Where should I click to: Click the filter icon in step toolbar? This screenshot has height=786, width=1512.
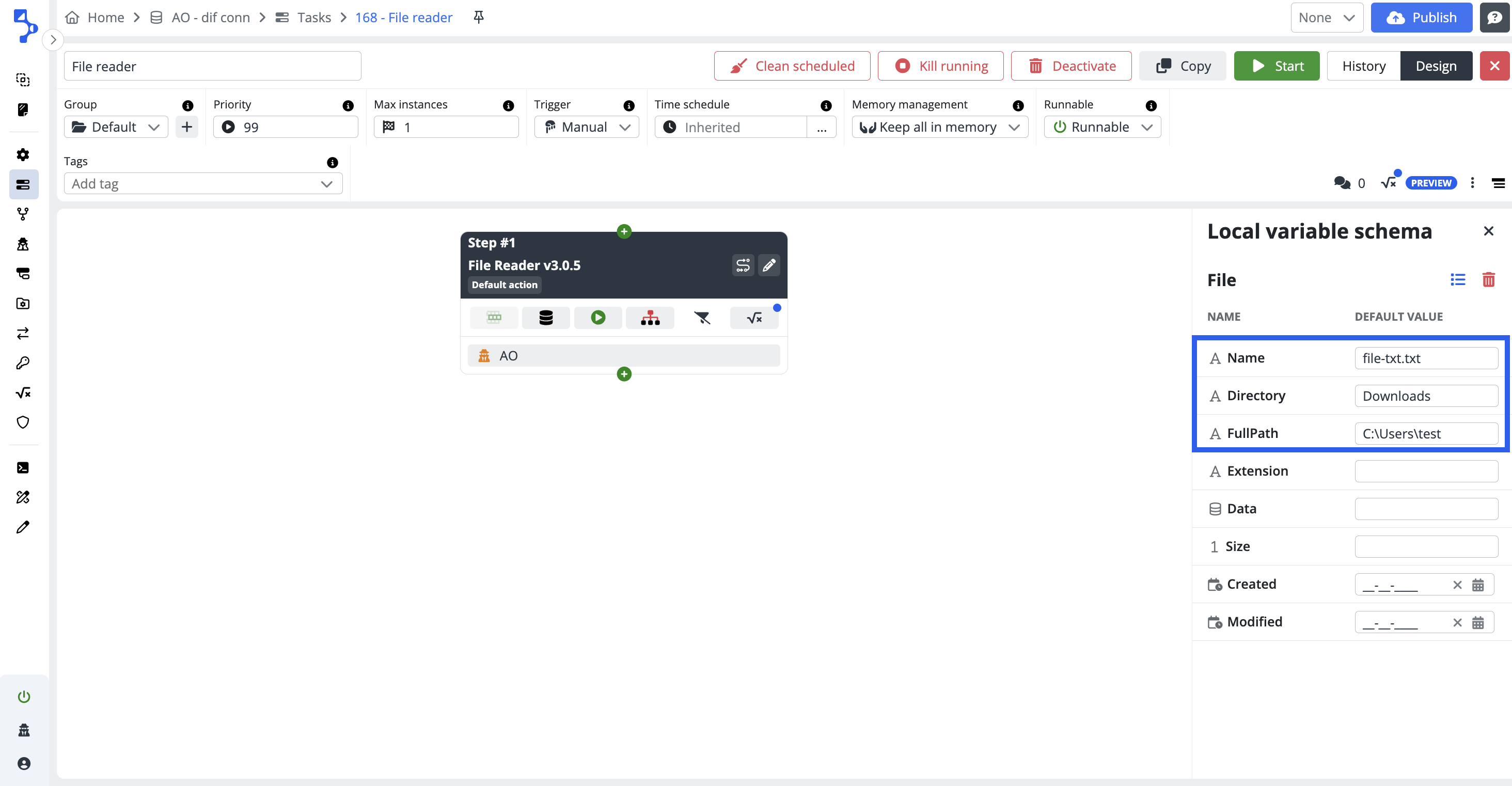pyautogui.click(x=701, y=318)
